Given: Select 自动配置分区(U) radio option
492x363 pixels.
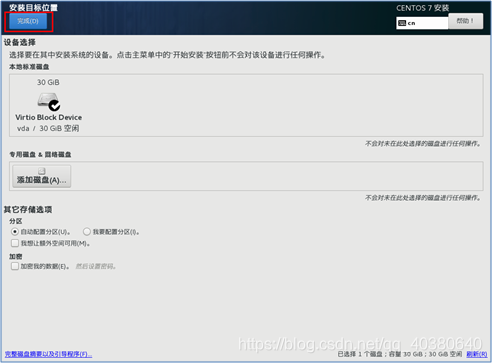Looking at the screenshot, I should tap(15, 231).
